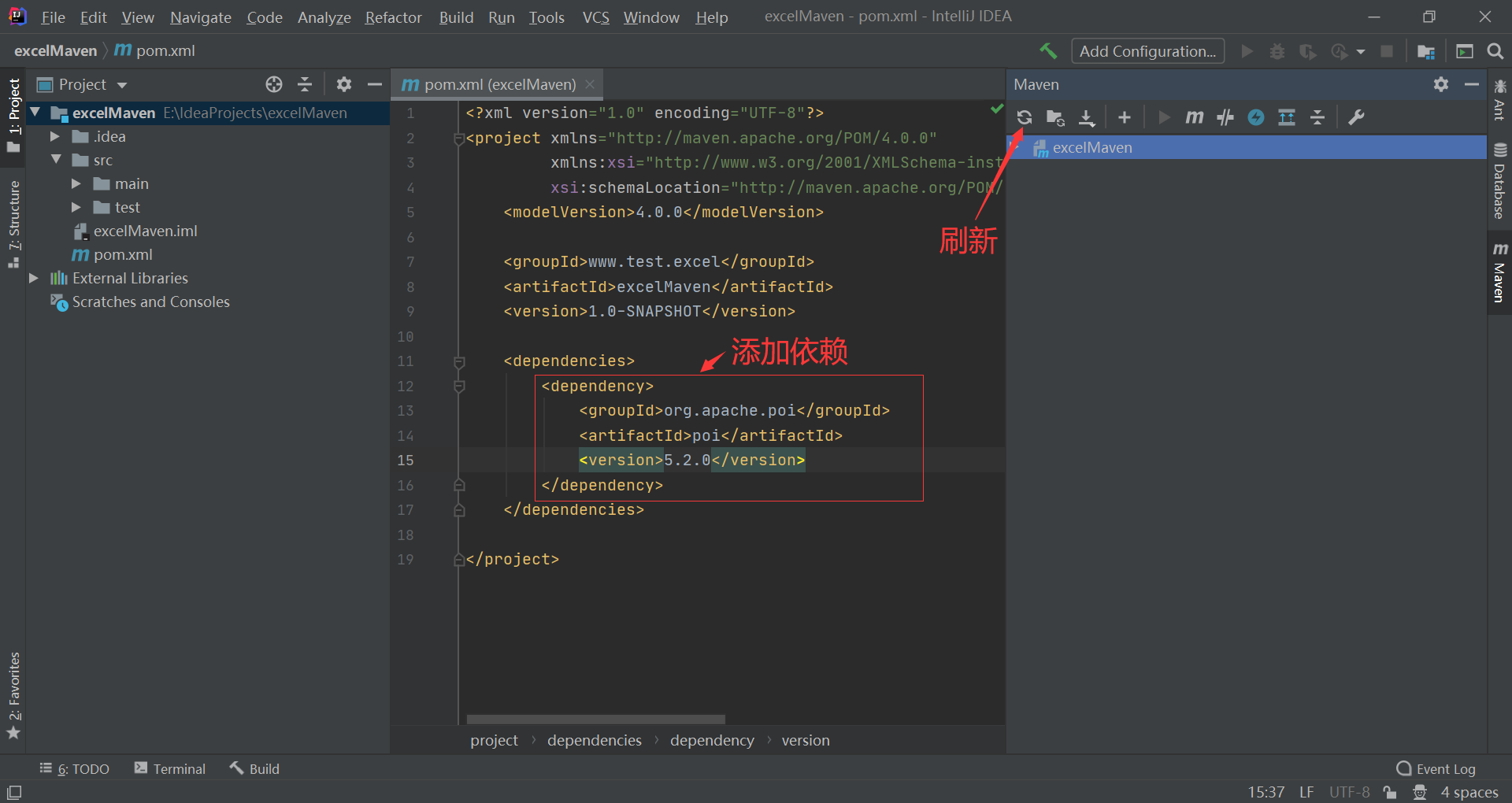Viewport: 1512px width, 803px height.
Task: Collapse all in Maven panel
Action: (x=1317, y=117)
